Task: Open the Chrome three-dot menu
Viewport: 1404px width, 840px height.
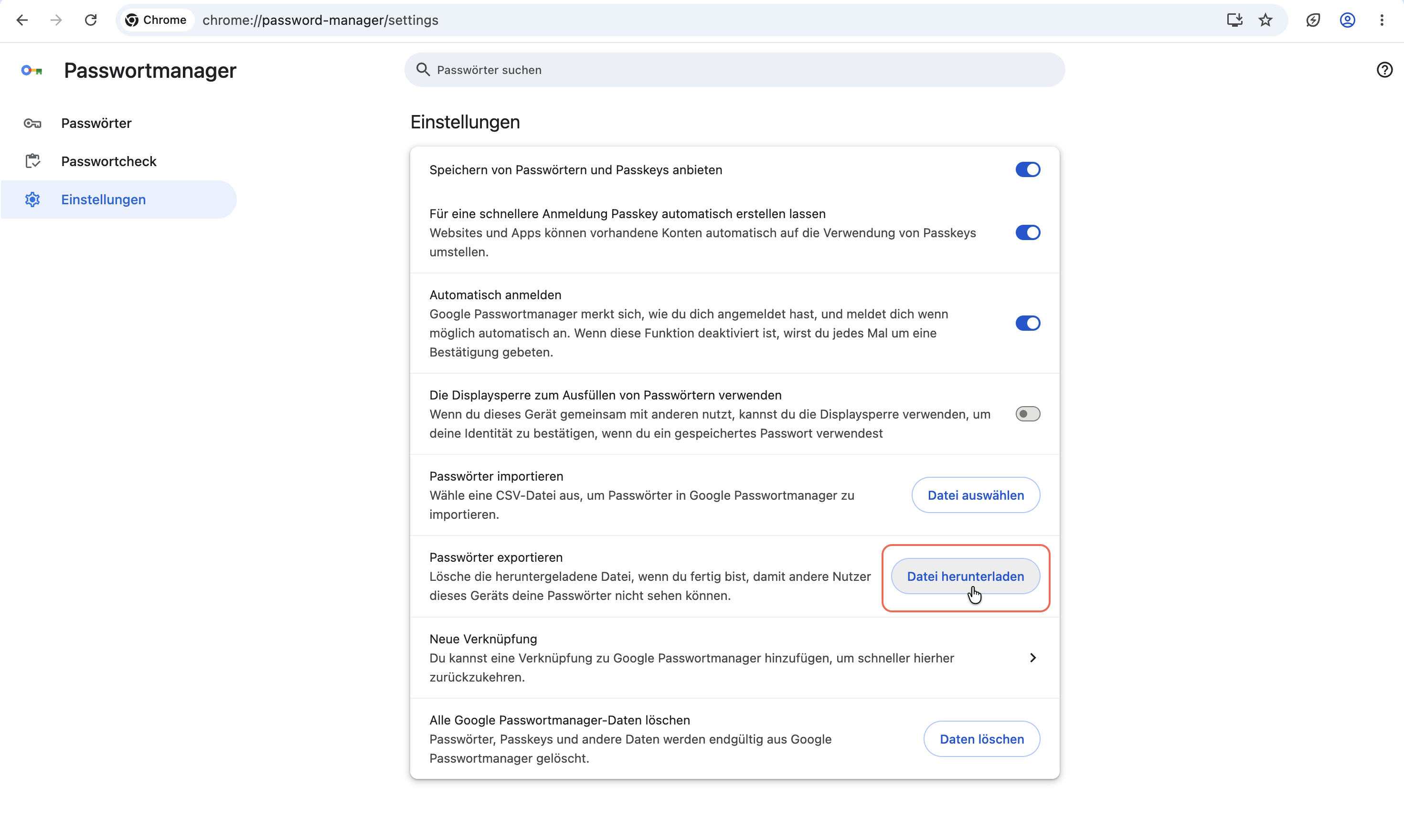Action: (x=1382, y=21)
